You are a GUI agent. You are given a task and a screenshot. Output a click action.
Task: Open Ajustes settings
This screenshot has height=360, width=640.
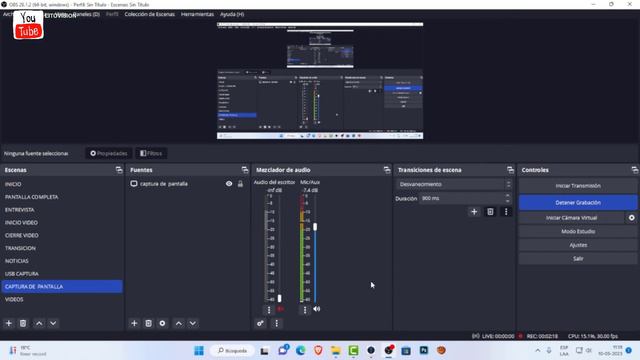578,245
